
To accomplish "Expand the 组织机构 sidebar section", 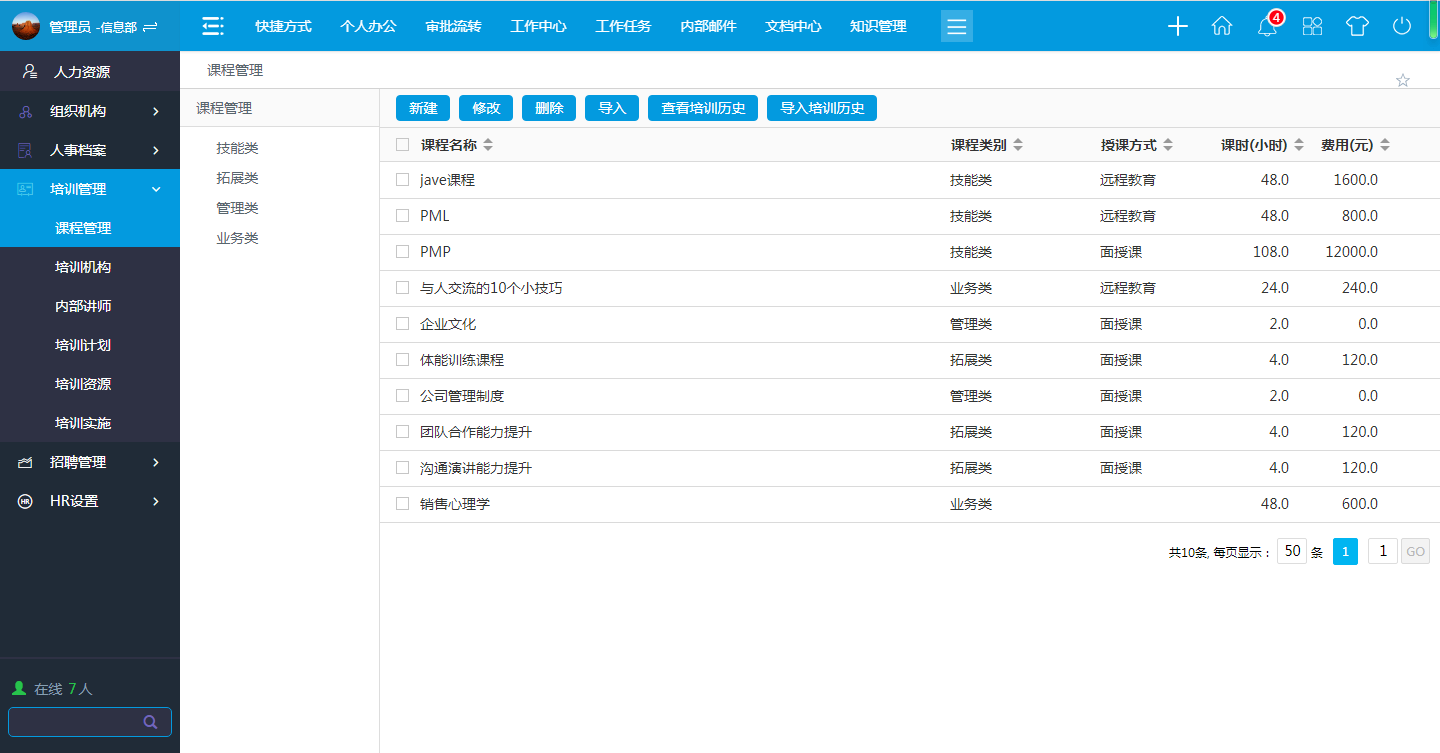I will point(156,111).
